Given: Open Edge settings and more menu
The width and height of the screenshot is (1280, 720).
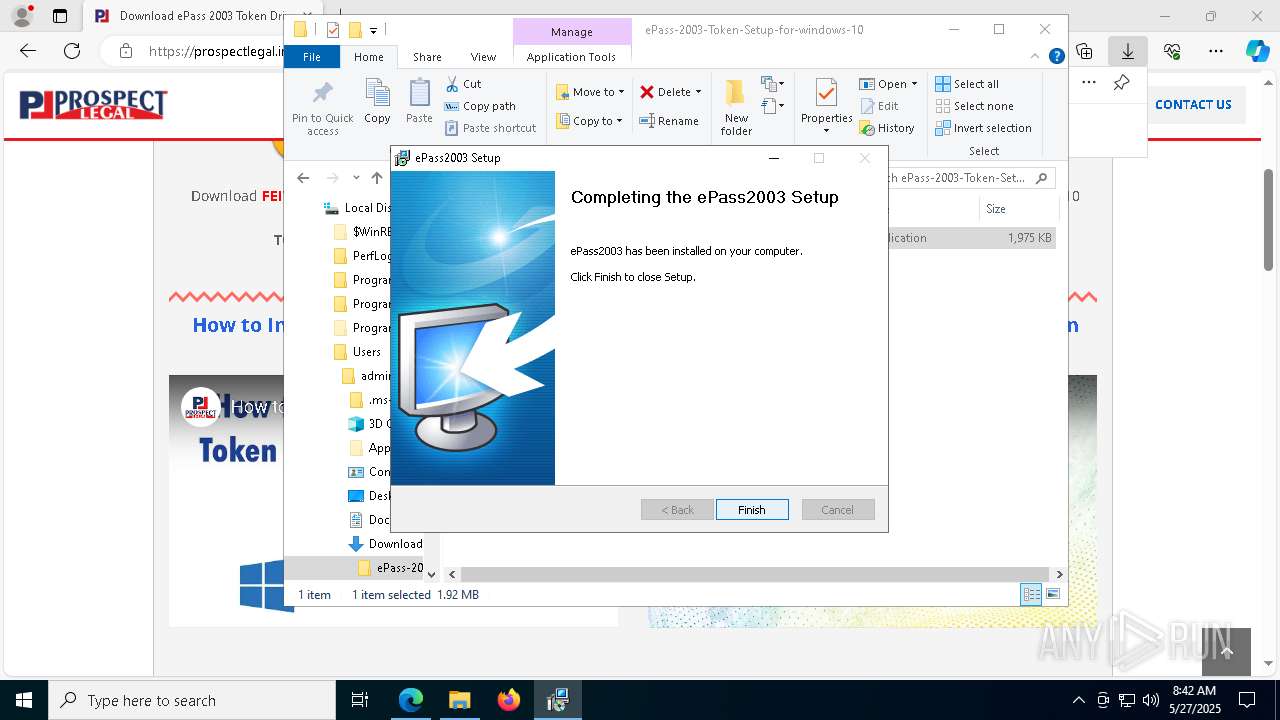Looking at the screenshot, I should point(1216,51).
